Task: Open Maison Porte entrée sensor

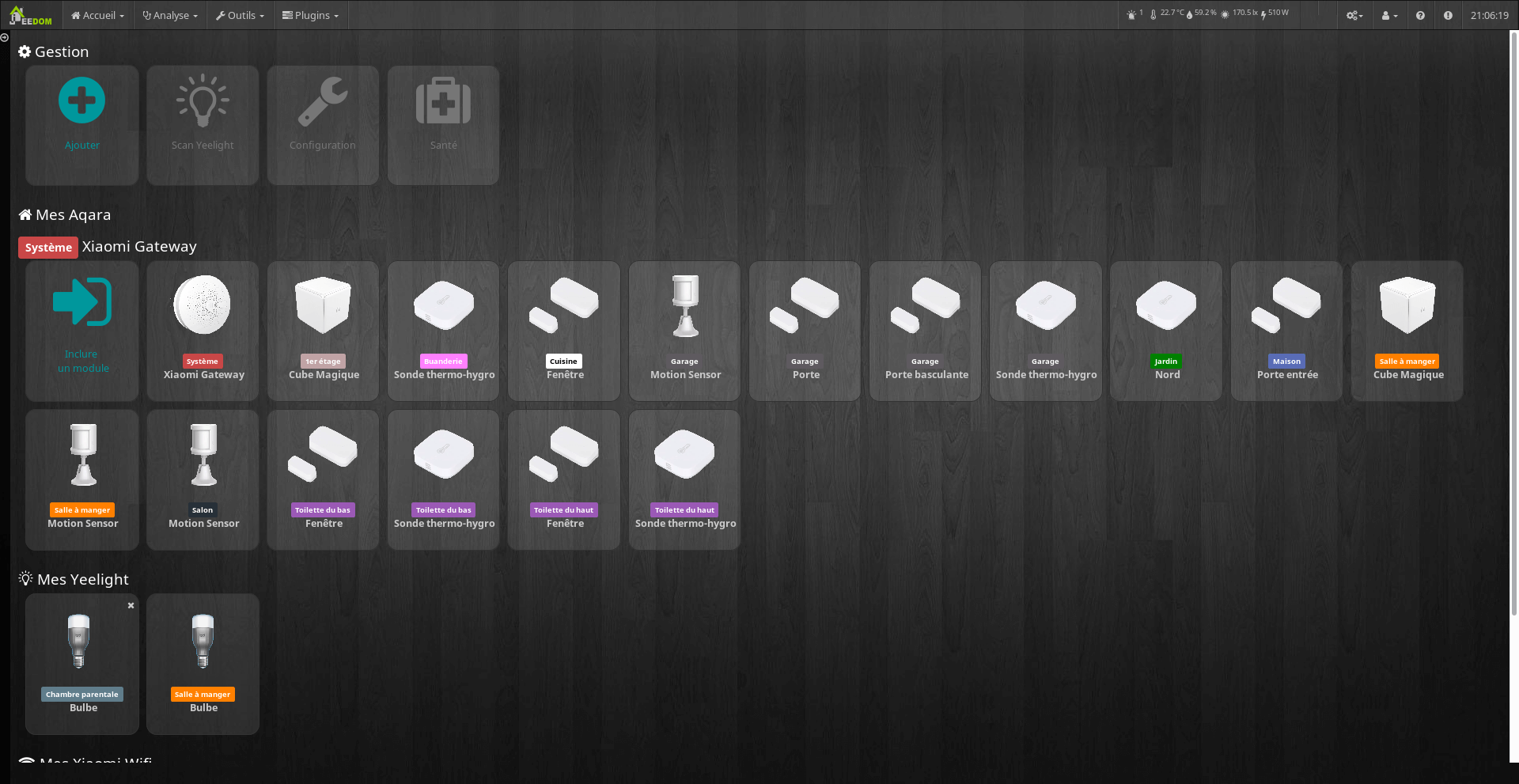Action: coord(1286,331)
